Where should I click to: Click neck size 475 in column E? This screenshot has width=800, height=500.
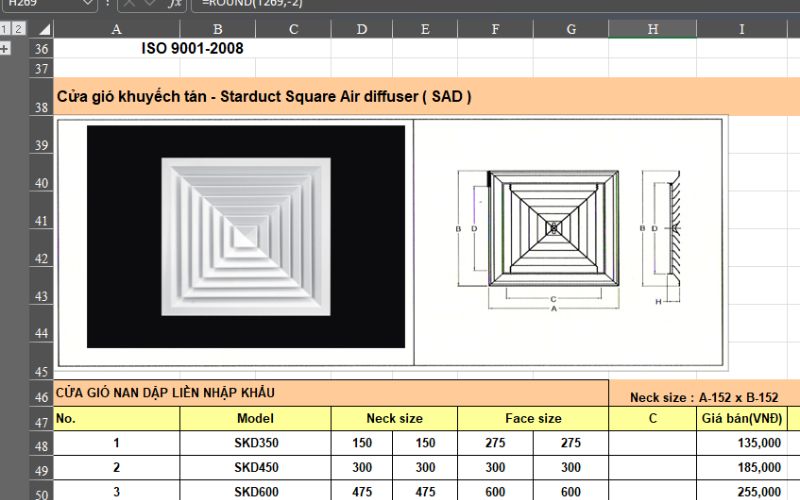click(425, 491)
